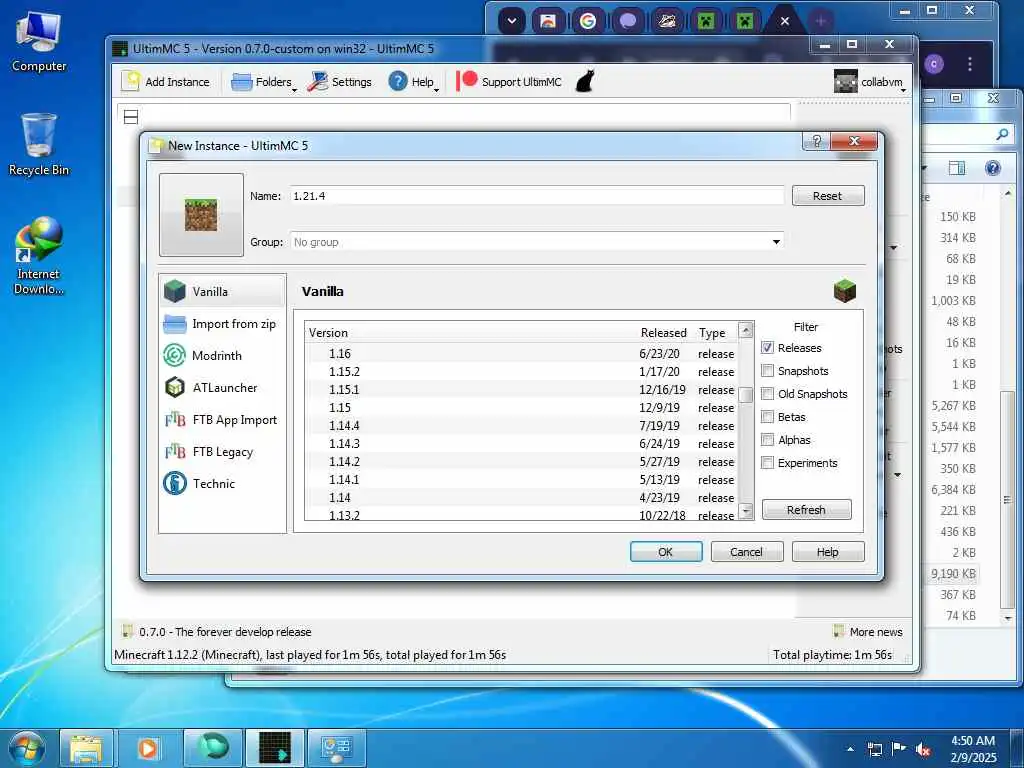Open the Help toolbar menu

tap(414, 82)
